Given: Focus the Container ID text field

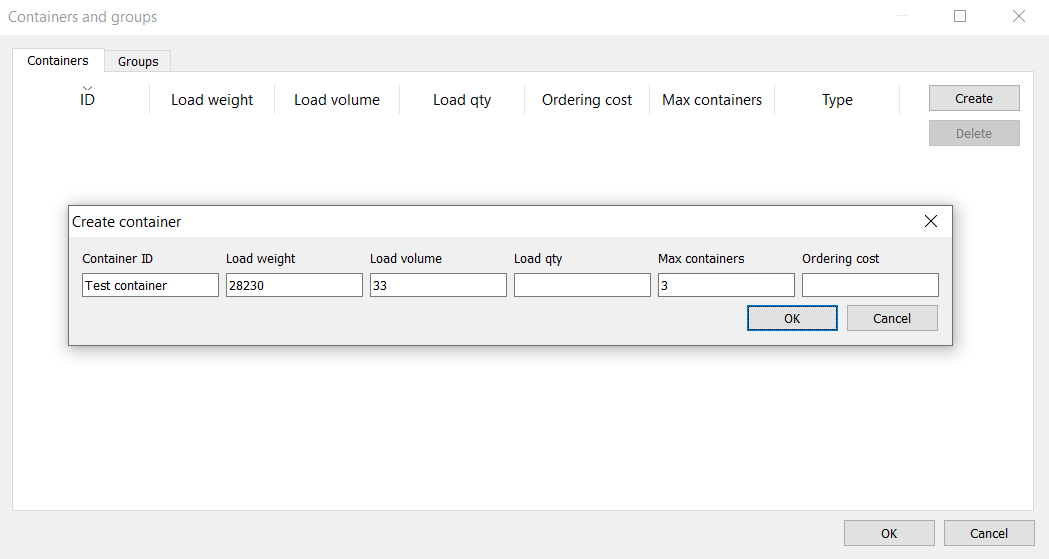Looking at the screenshot, I should (x=150, y=286).
